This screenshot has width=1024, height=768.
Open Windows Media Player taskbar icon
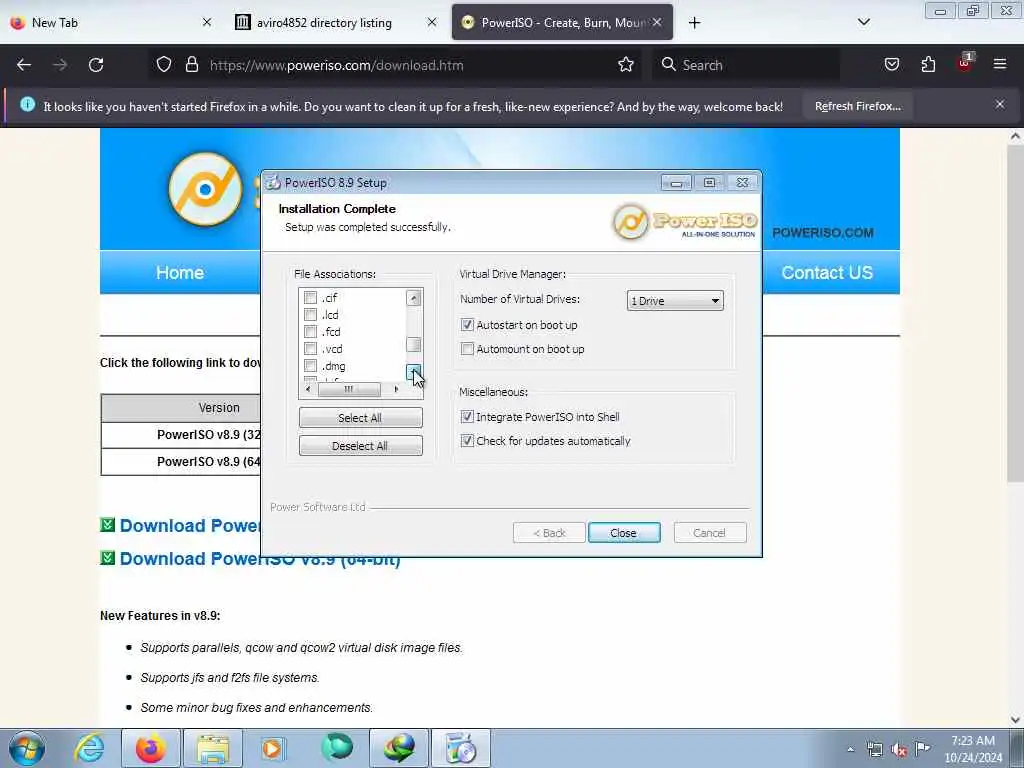coord(273,748)
